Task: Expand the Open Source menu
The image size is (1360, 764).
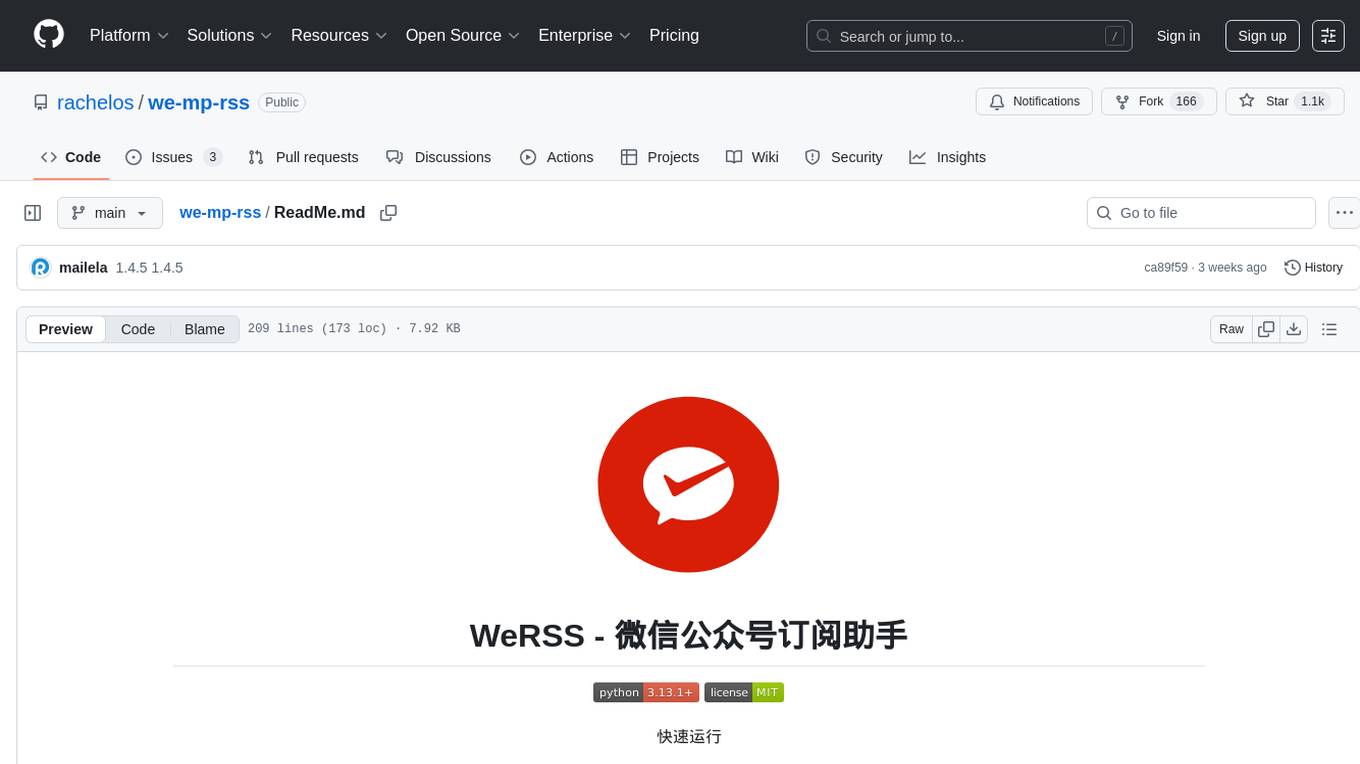Action: [463, 35]
